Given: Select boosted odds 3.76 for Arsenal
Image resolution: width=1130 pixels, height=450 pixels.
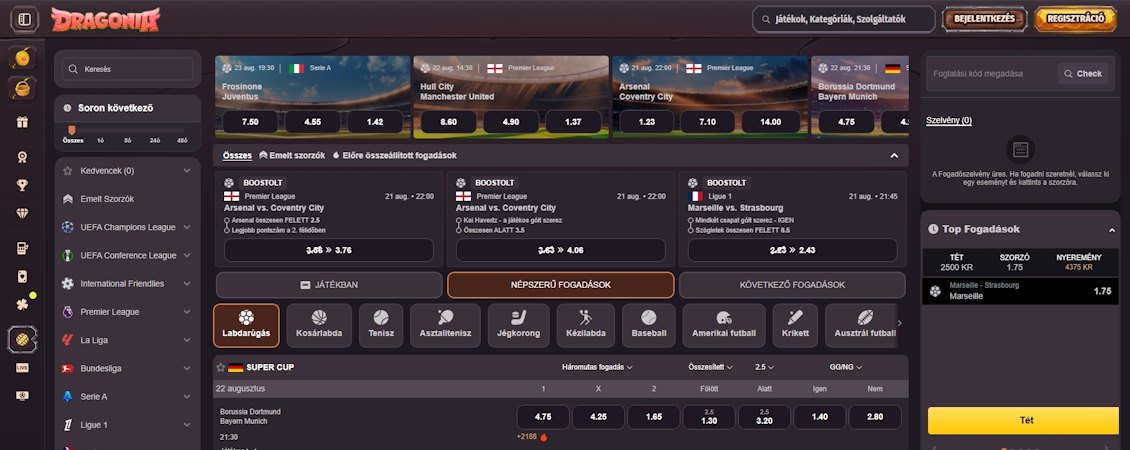Looking at the screenshot, I should pos(329,250).
